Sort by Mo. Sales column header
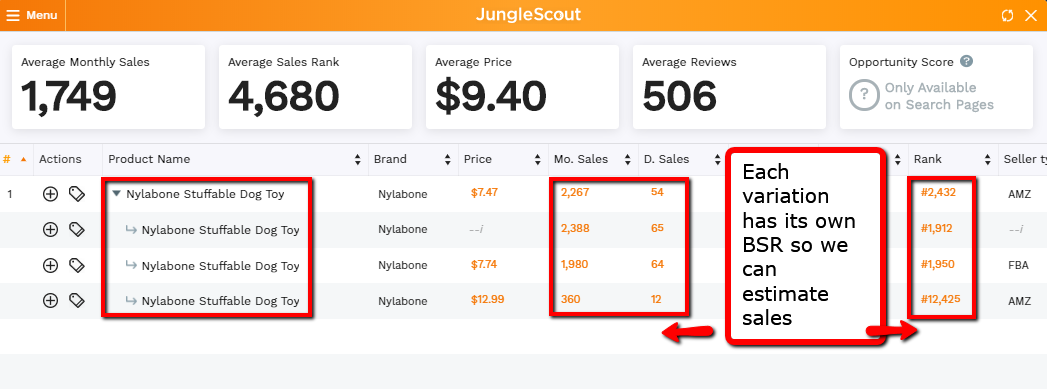 [581, 159]
